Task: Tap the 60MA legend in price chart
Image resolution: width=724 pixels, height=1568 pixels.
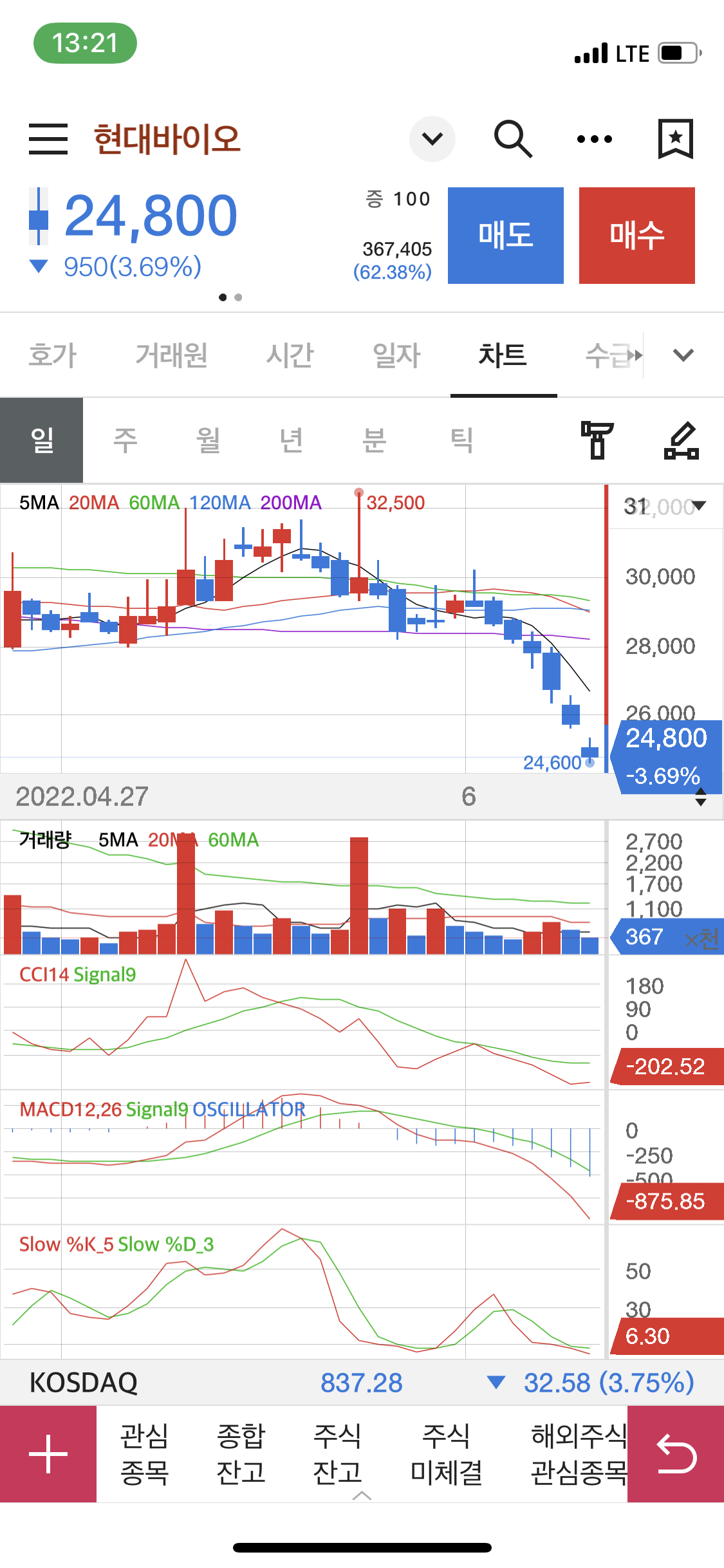Action: pos(154,503)
